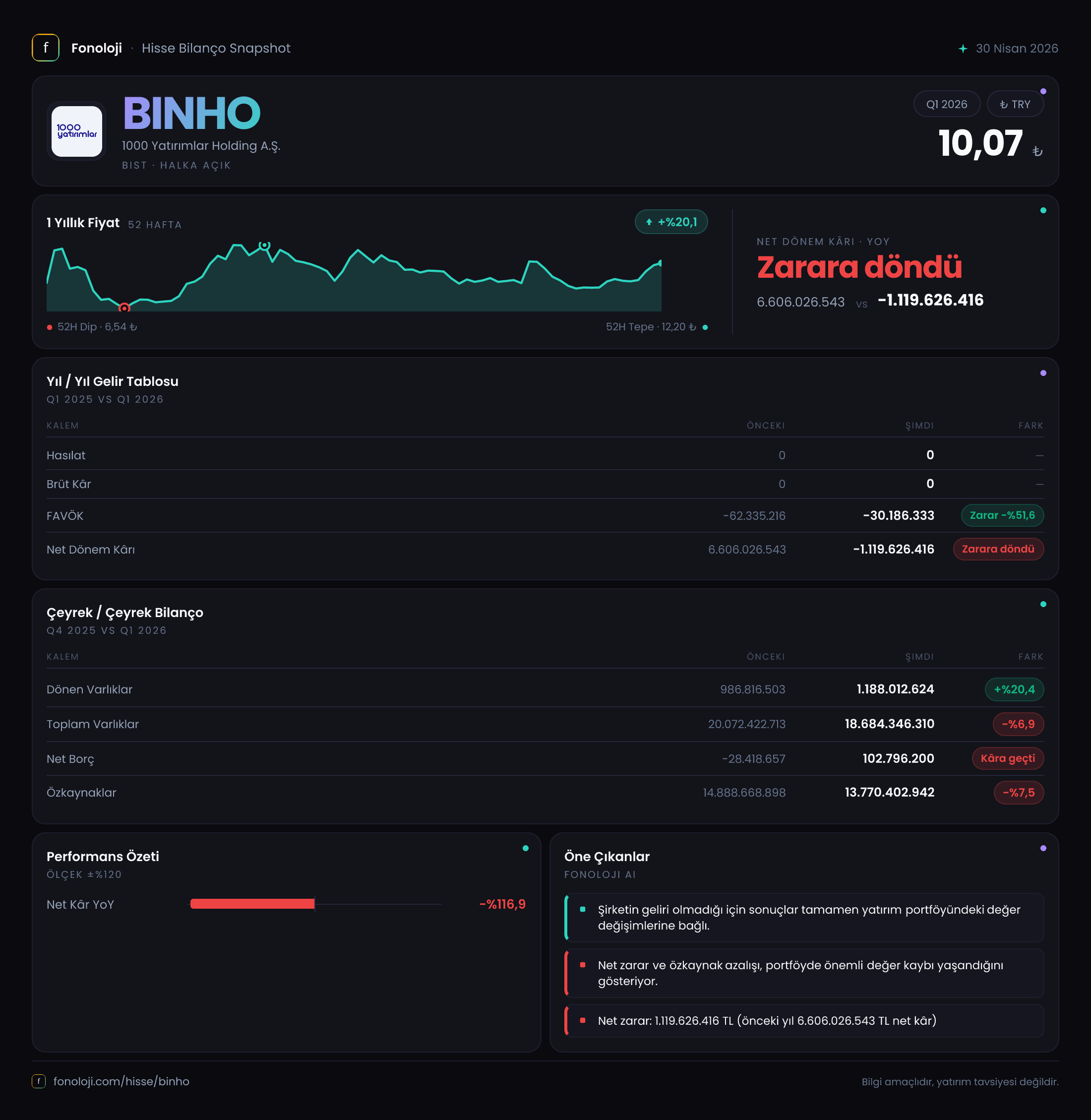Viewport: 1091px width, 1120px height.
Task: Click the "Yıl / Yıl Gelir Tablosu" heading
Action: tap(112, 381)
